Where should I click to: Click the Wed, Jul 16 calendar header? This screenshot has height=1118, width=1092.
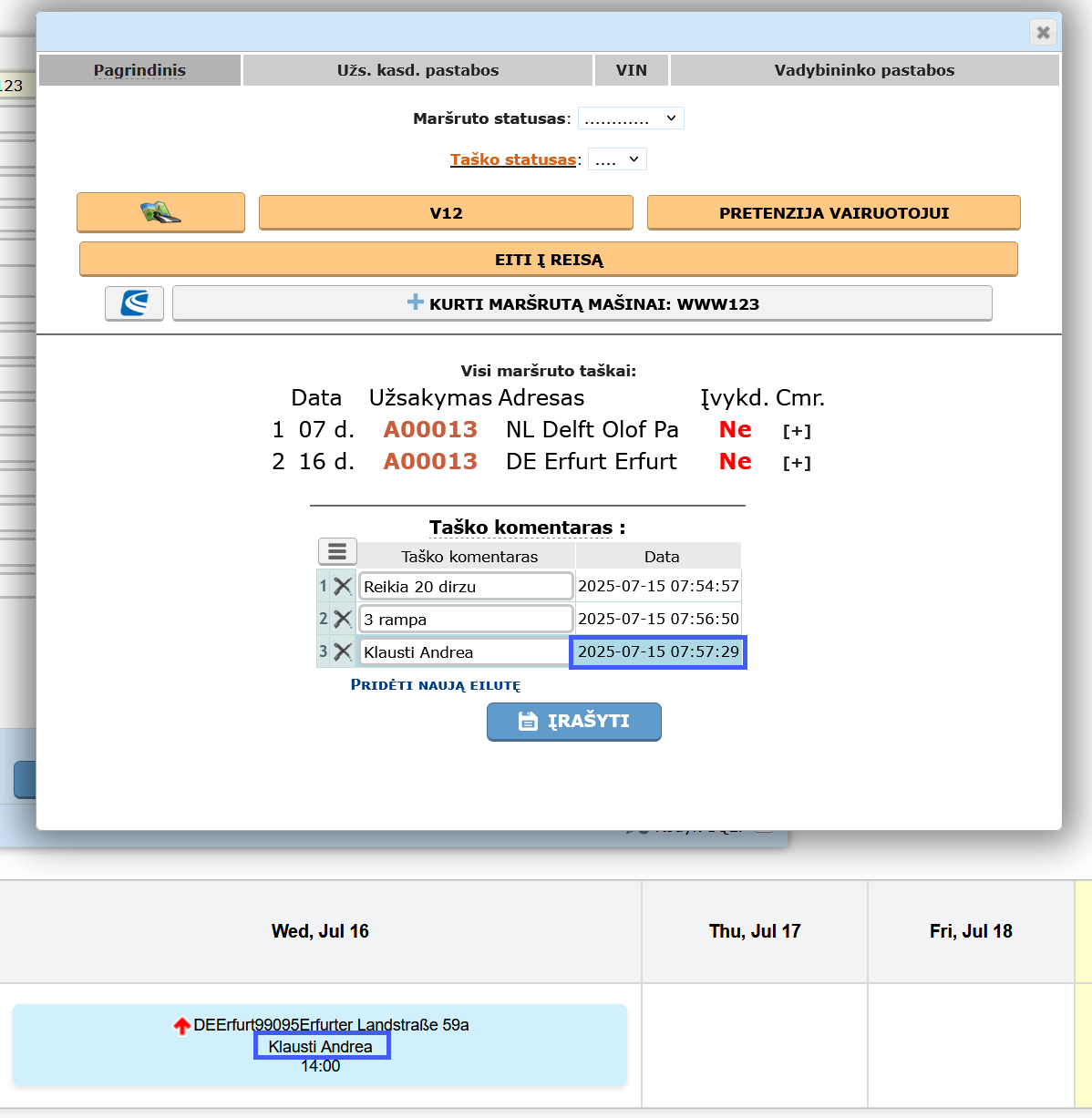pos(320,931)
